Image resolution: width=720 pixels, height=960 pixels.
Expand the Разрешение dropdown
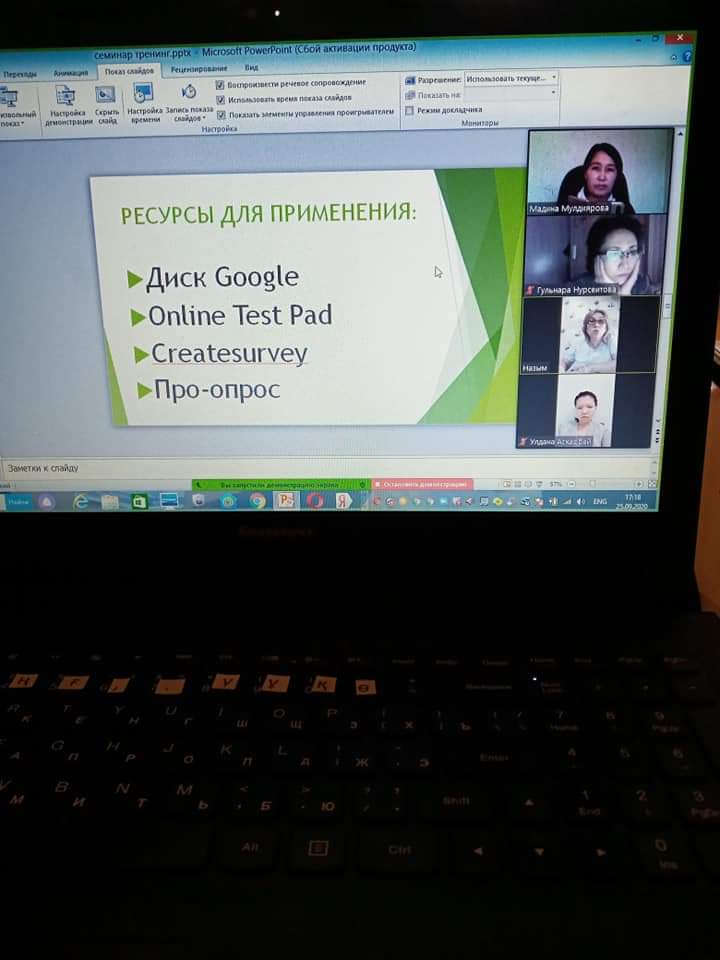pyautogui.click(x=554, y=78)
